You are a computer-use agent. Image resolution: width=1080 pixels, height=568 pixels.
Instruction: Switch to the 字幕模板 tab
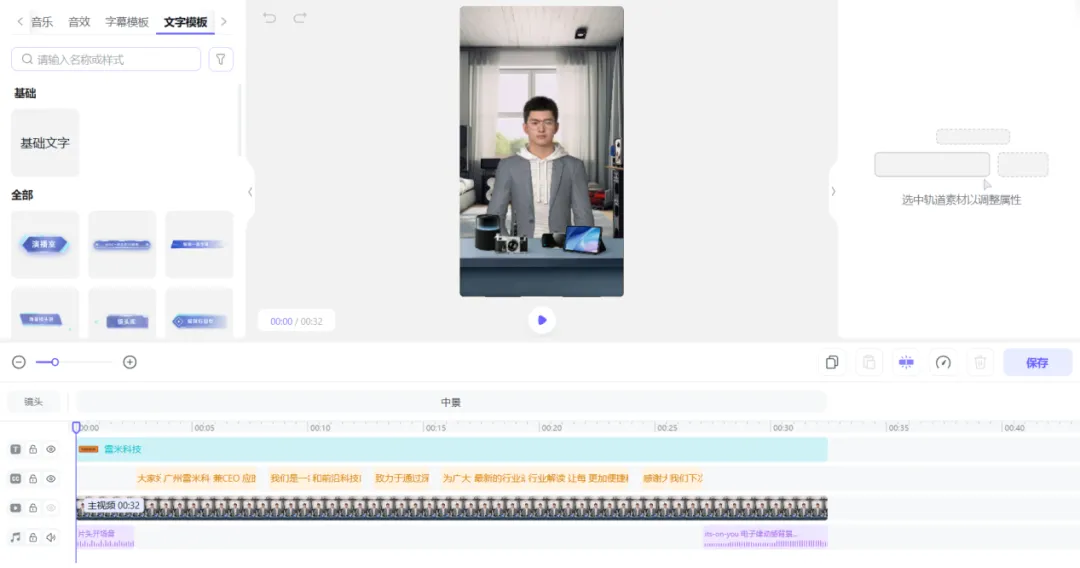click(127, 22)
